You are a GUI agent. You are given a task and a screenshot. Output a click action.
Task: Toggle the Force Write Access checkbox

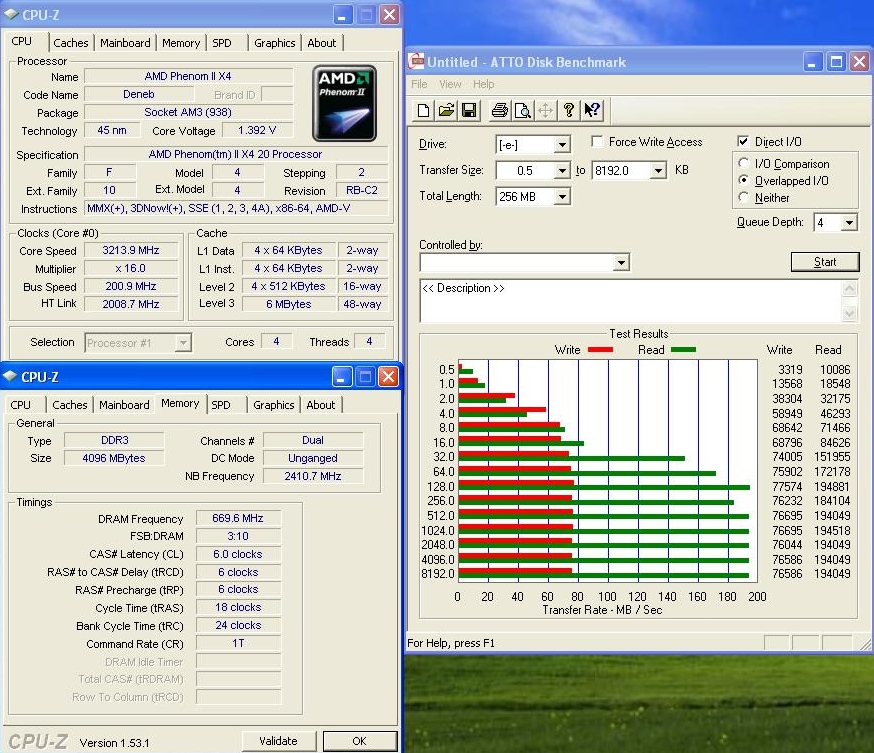click(596, 142)
